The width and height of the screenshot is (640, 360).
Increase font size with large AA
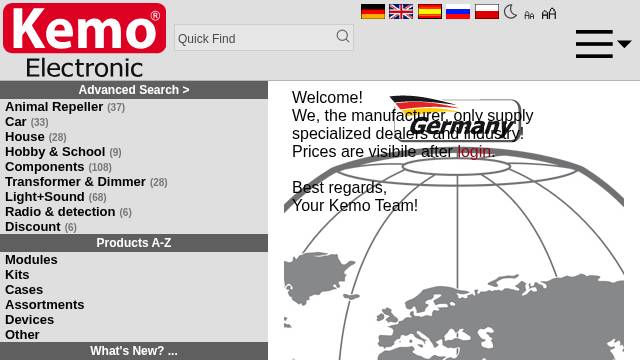(x=549, y=14)
